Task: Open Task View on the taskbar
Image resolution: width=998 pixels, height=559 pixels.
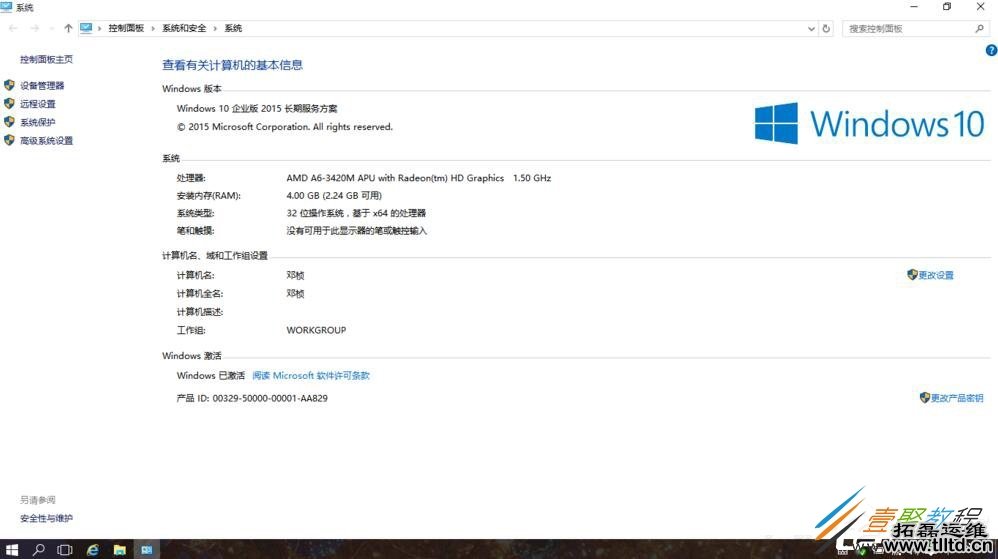Action: tap(65, 549)
